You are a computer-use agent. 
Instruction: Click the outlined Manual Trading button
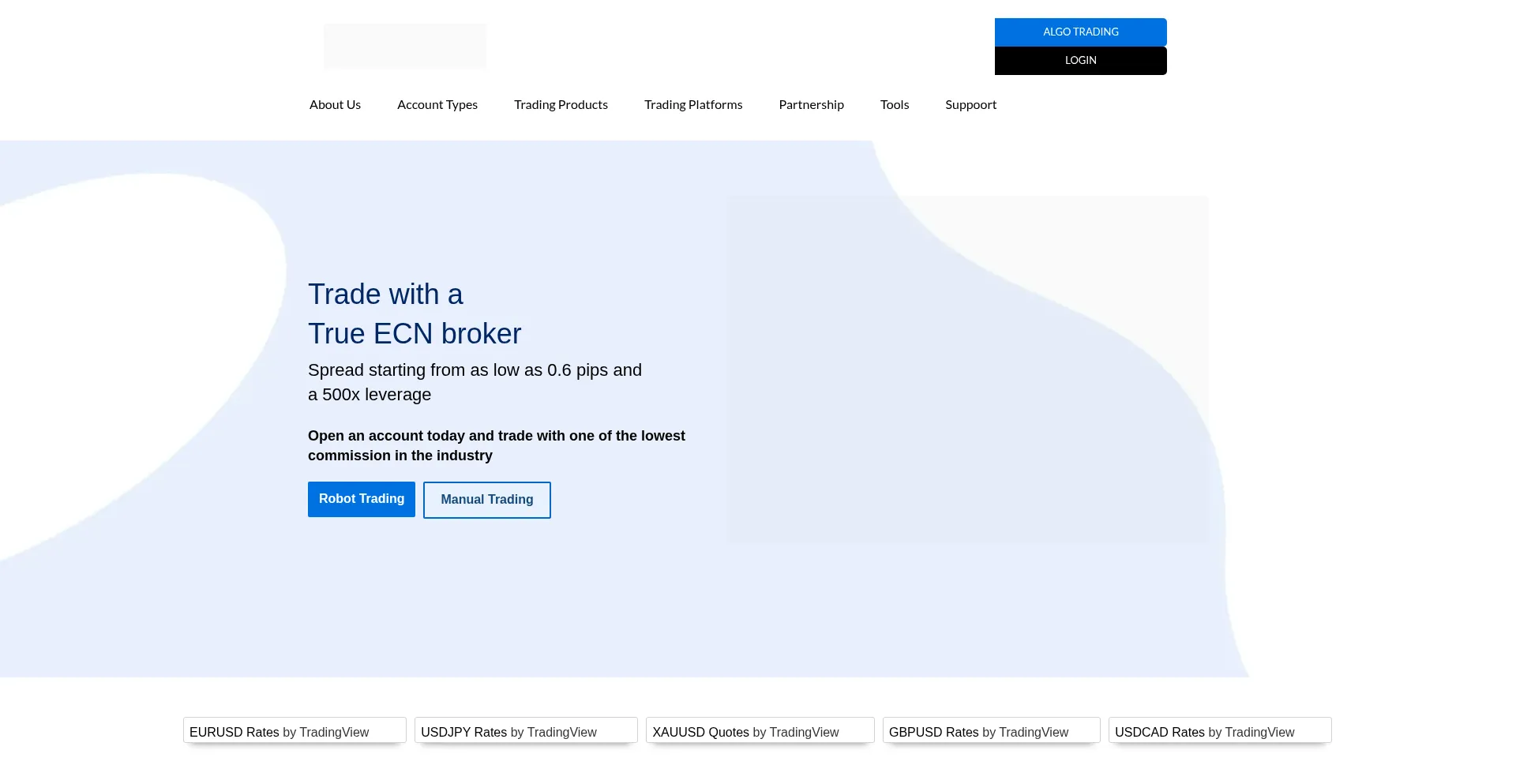[x=486, y=500]
